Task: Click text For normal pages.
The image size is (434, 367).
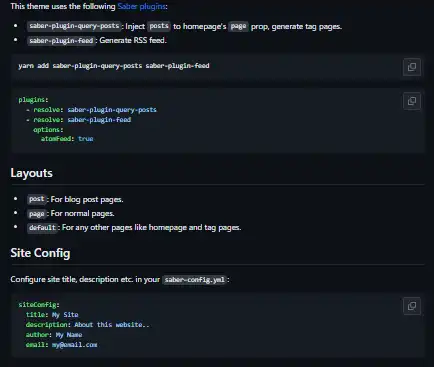Action: (x=82, y=214)
